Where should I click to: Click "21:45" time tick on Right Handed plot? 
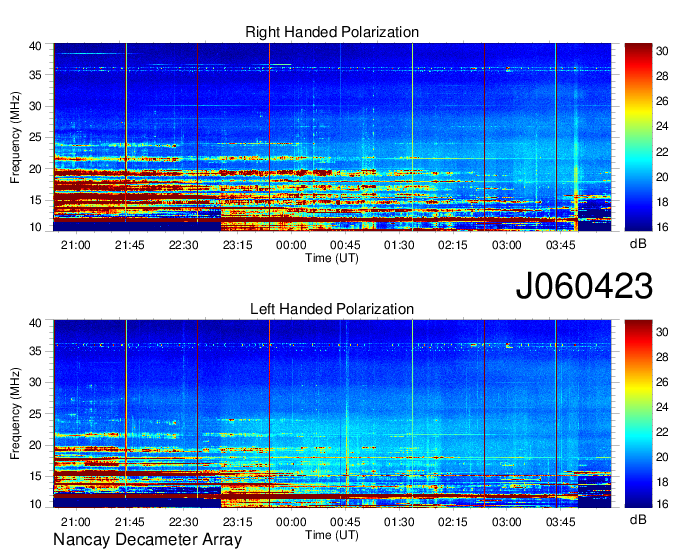coord(129,245)
